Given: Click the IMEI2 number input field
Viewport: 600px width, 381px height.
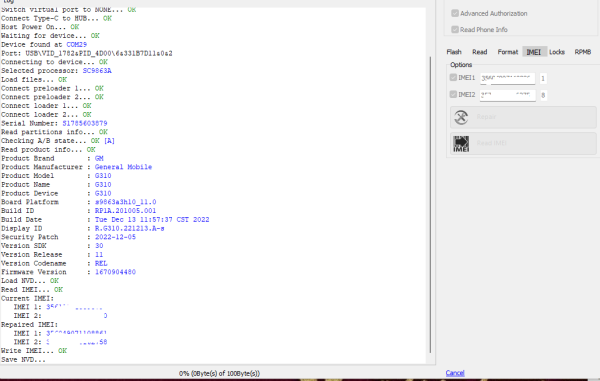Looking at the screenshot, I should pyautogui.click(x=507, y=95).
